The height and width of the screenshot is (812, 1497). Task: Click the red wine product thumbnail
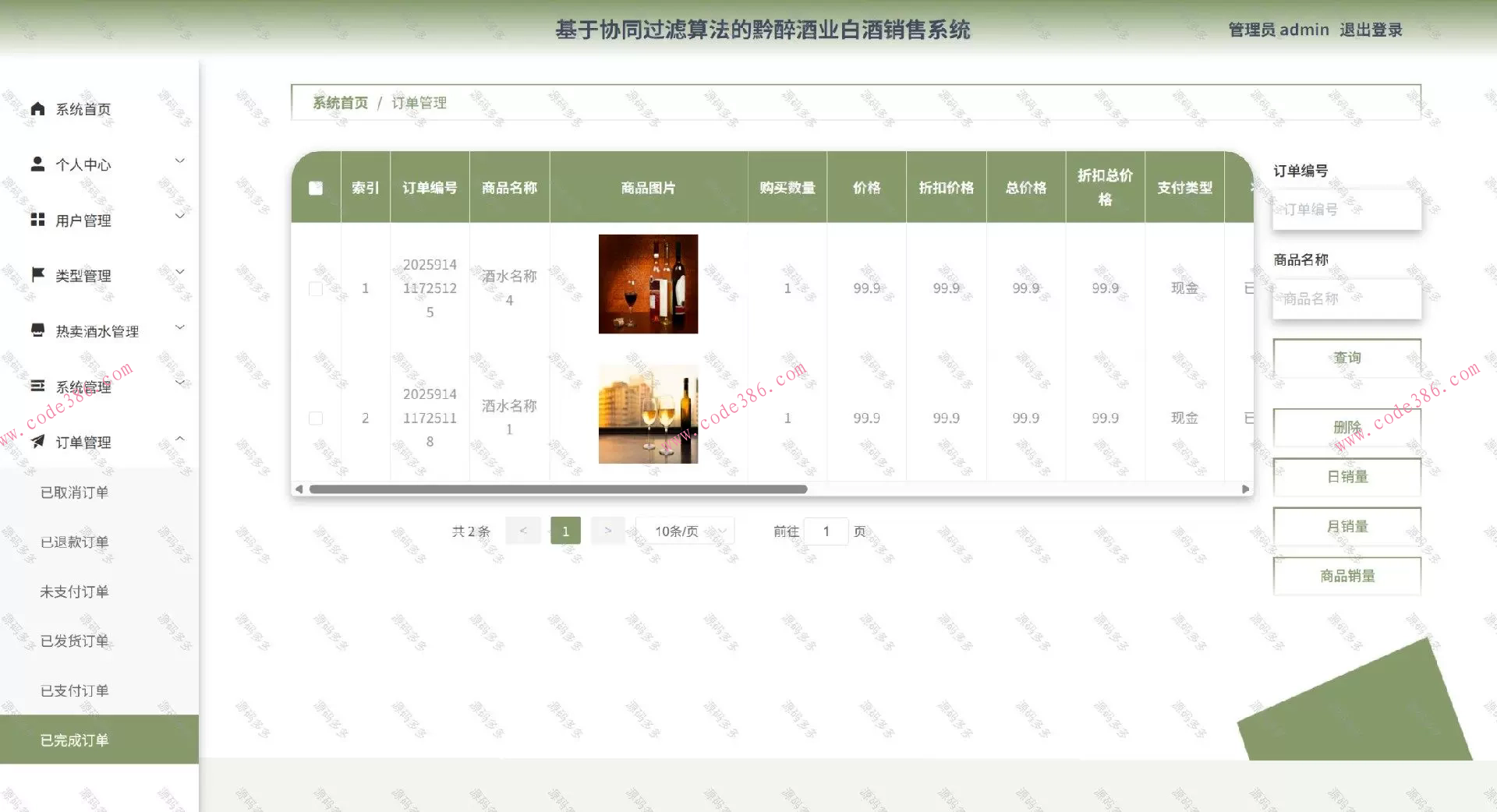pos(648,284)
